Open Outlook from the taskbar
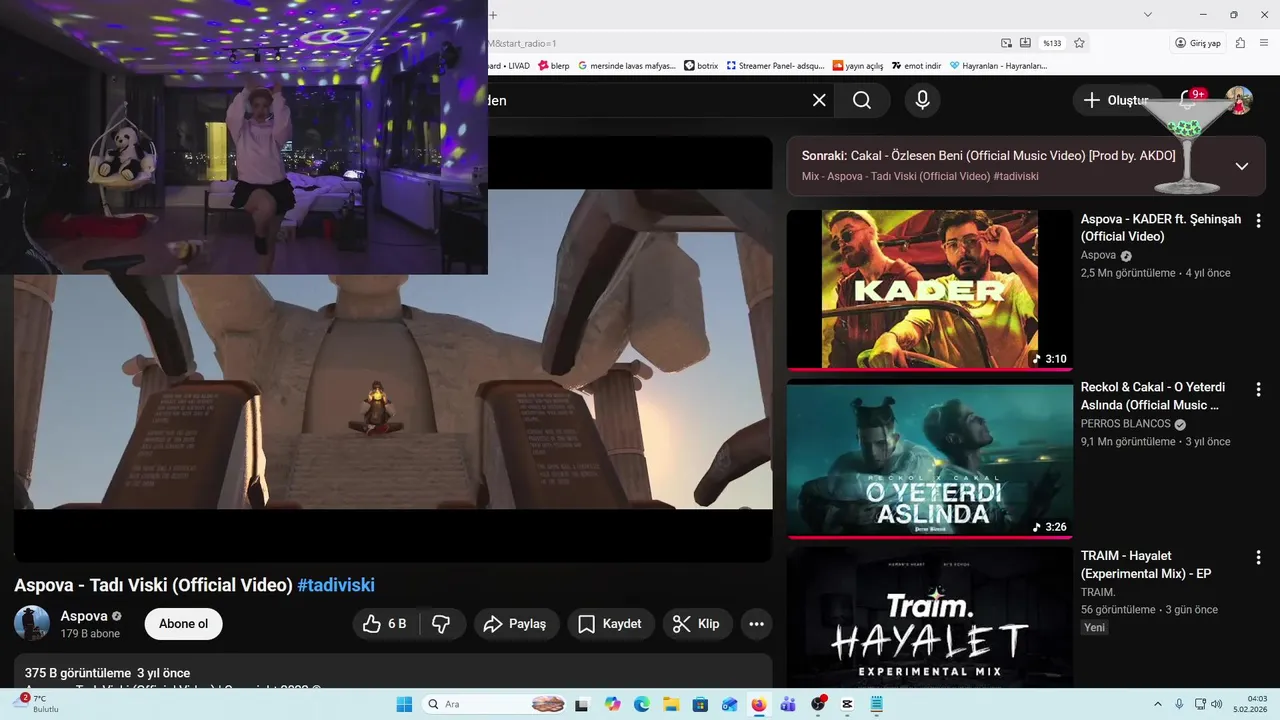 click(730, 704)
